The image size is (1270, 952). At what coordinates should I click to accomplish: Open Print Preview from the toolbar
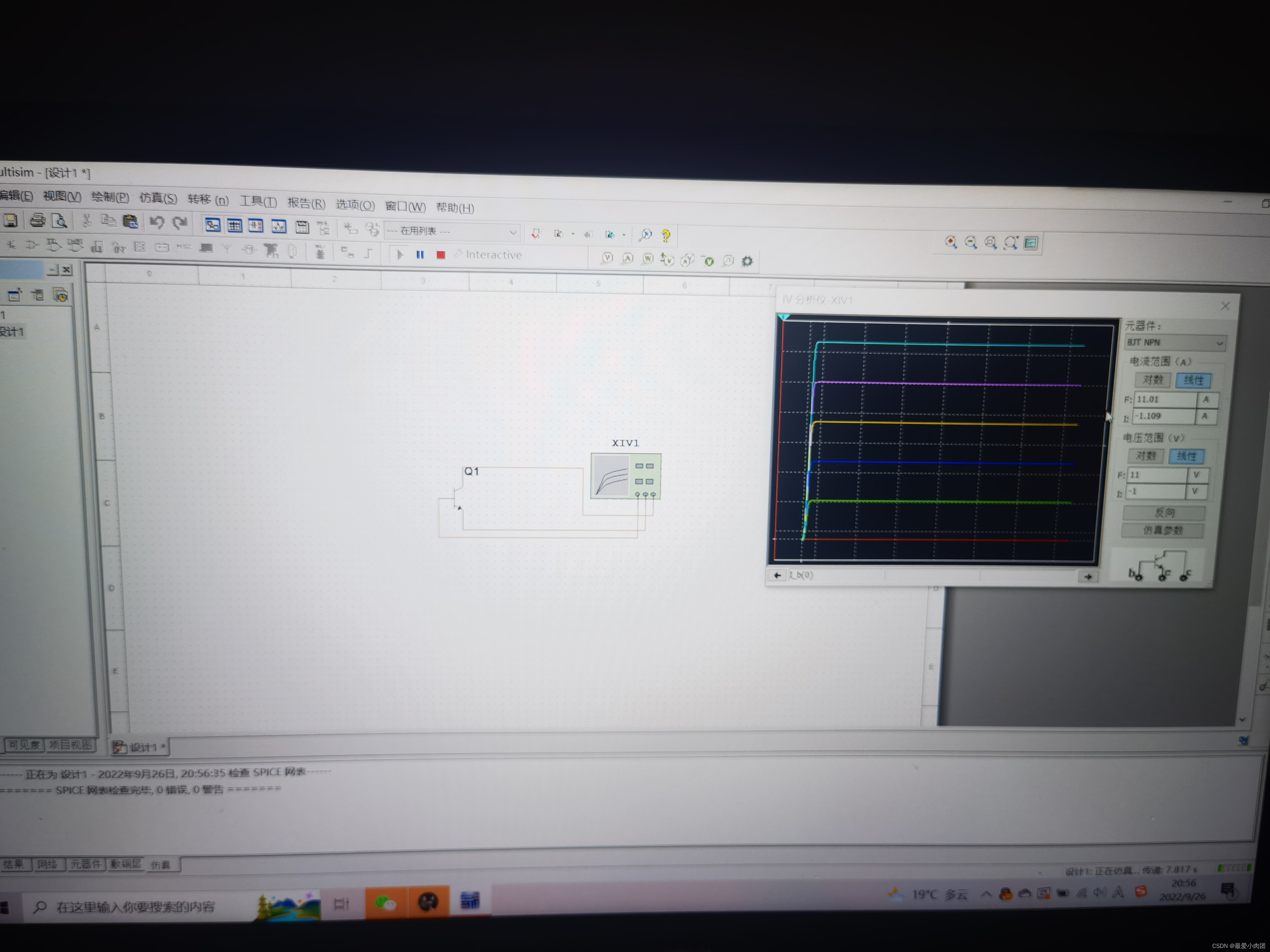(x=60, y=221)
